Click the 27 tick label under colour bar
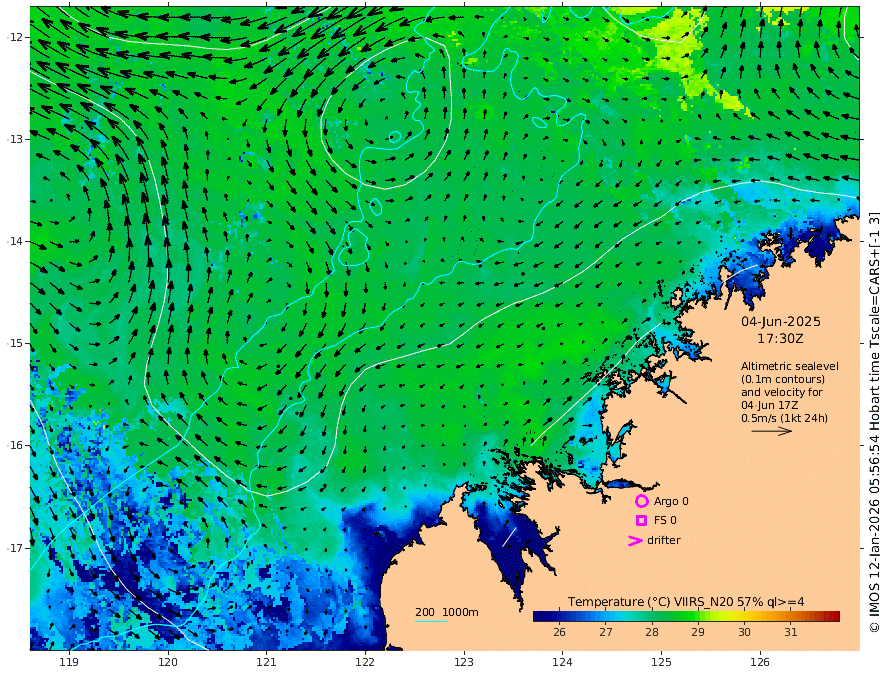The image size is (880, 680). 606,632
